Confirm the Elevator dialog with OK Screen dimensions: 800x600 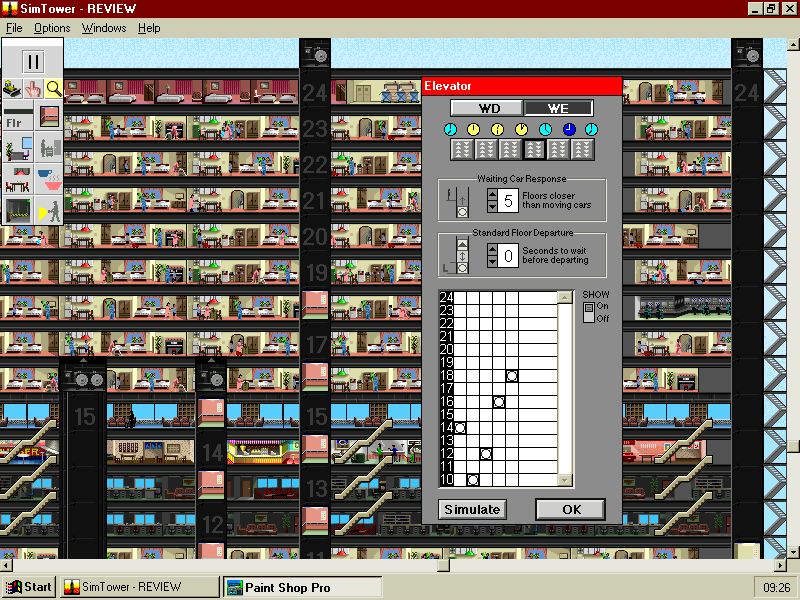[x=571, y=509]
